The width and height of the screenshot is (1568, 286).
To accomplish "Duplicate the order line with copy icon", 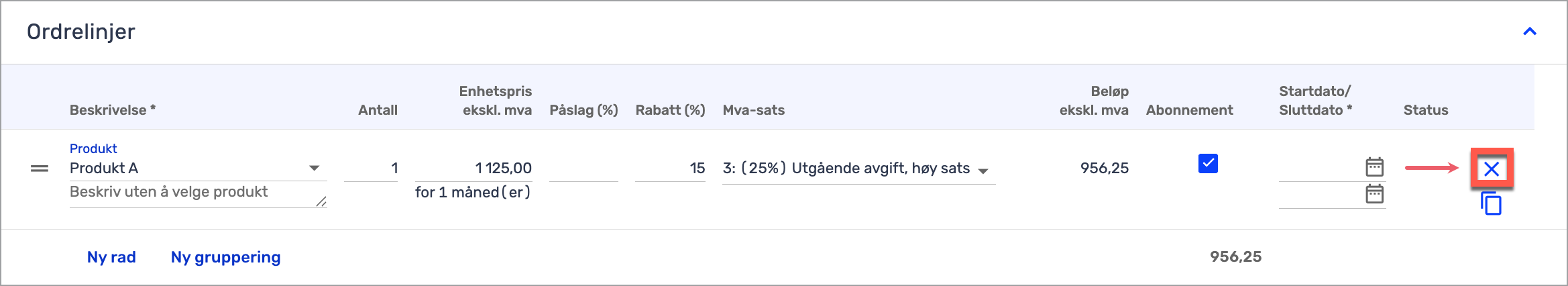I will tap(1491, 203).
